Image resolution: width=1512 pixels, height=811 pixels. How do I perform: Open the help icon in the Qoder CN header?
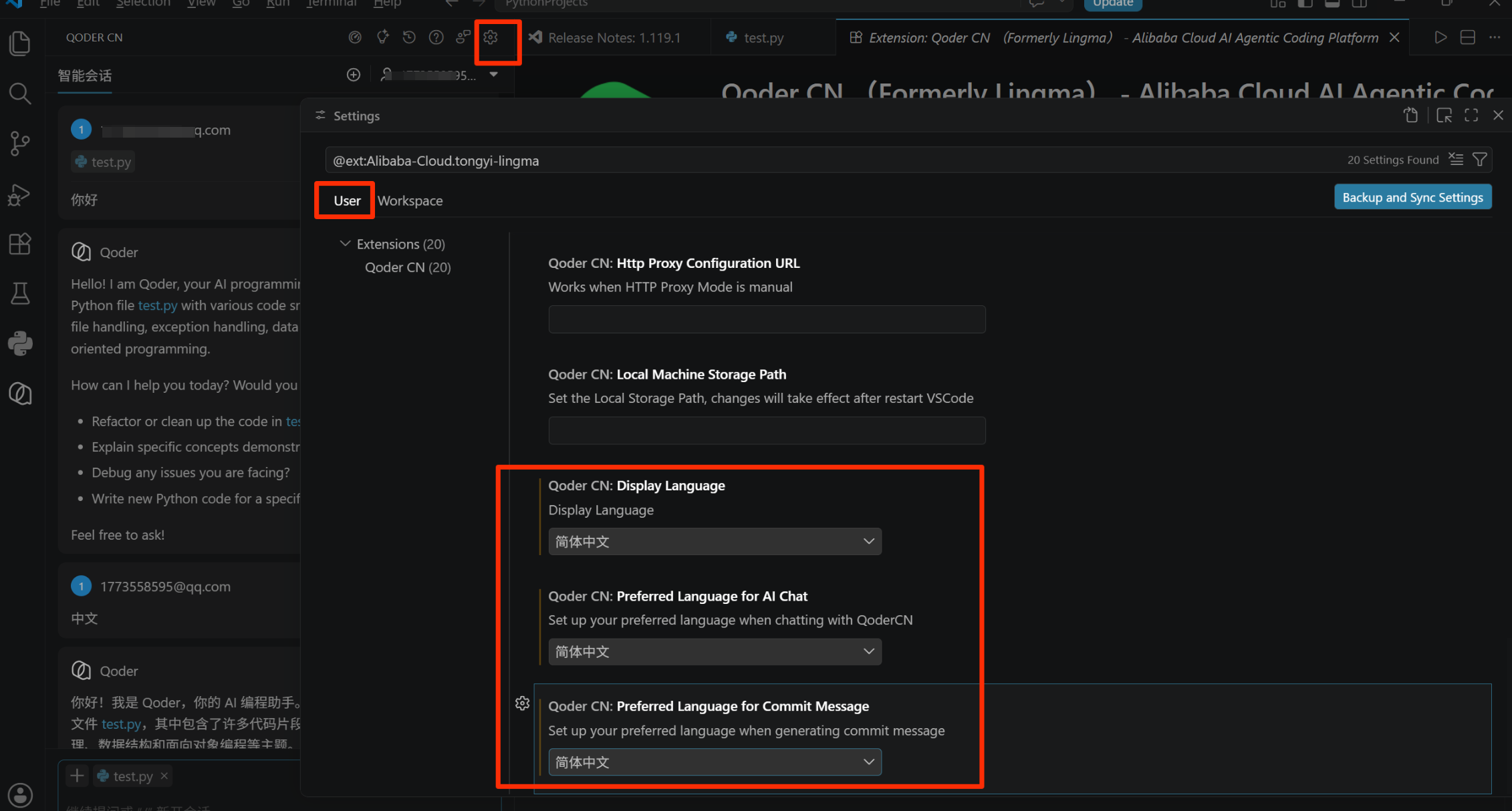tap(436, 37)
